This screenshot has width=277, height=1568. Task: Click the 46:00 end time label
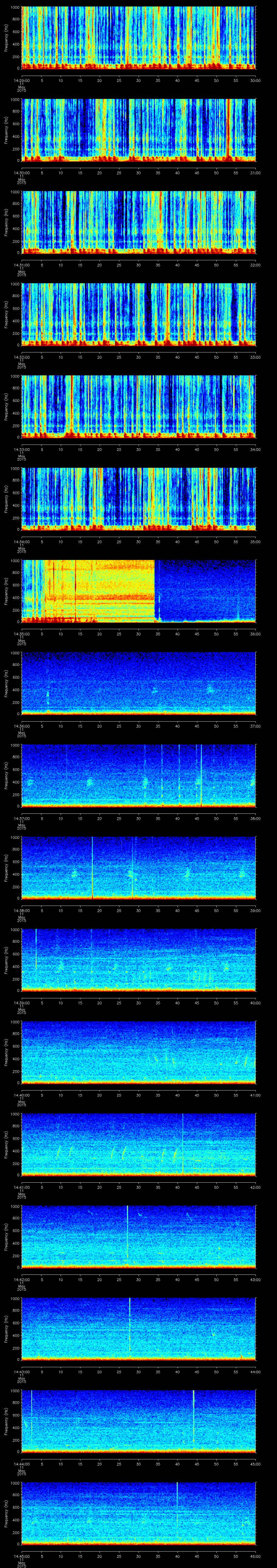coord(255,1556)
